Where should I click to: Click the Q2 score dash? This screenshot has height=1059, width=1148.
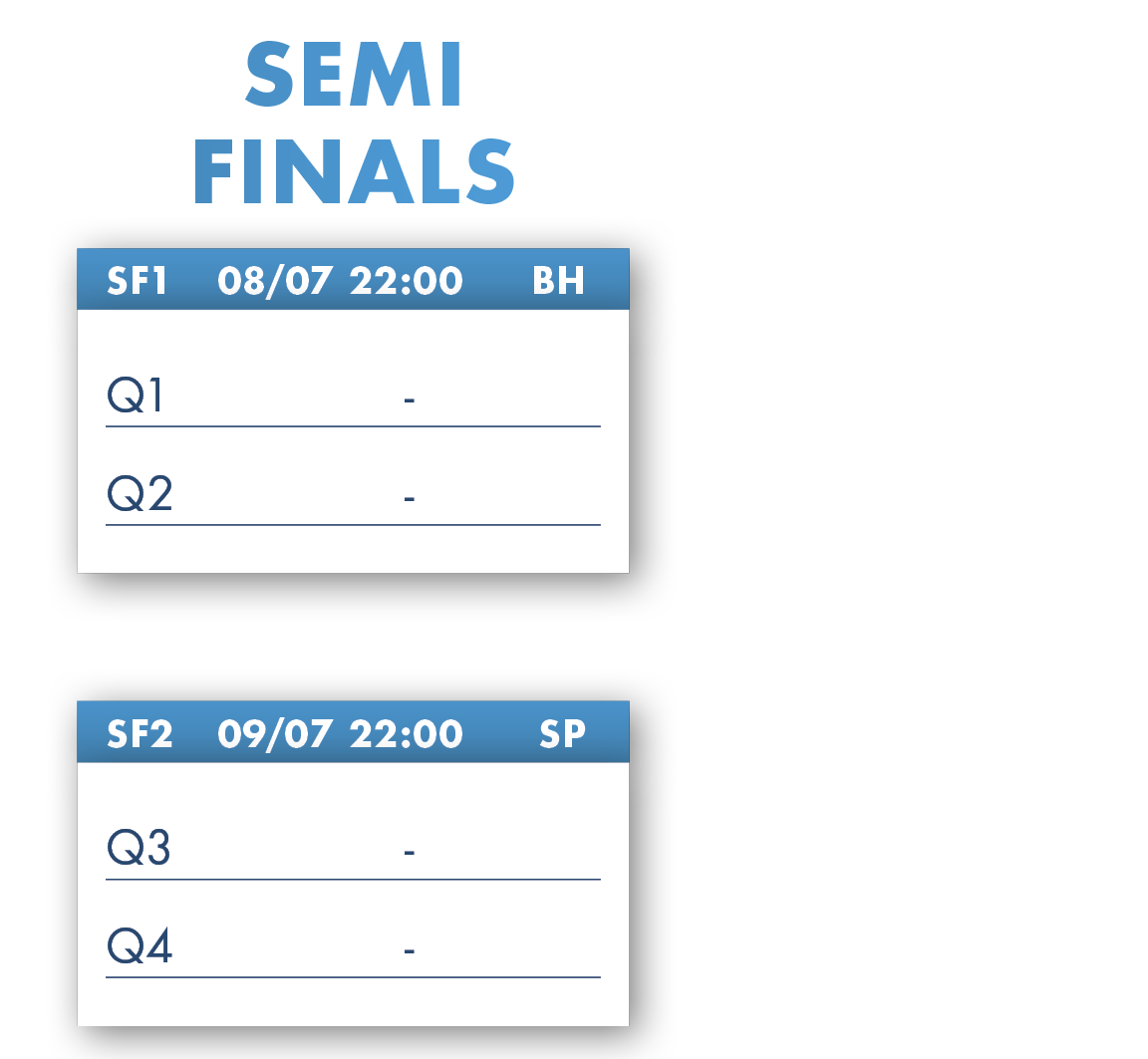410,499
